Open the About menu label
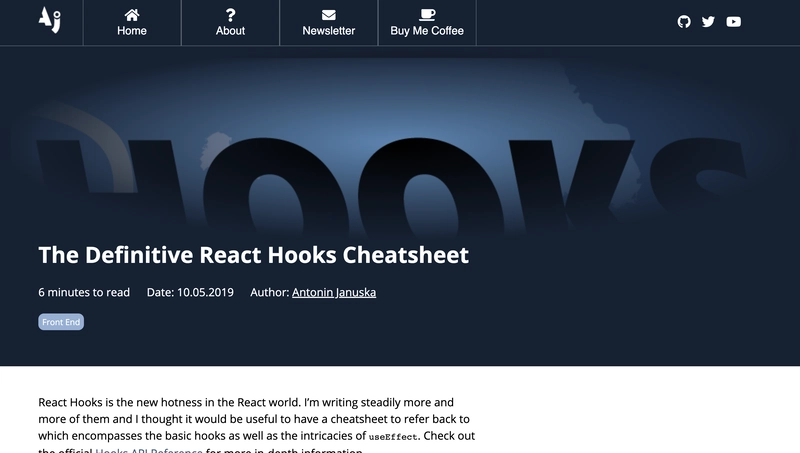This screenshot has height=453, width=800. (x=230, y=31)
